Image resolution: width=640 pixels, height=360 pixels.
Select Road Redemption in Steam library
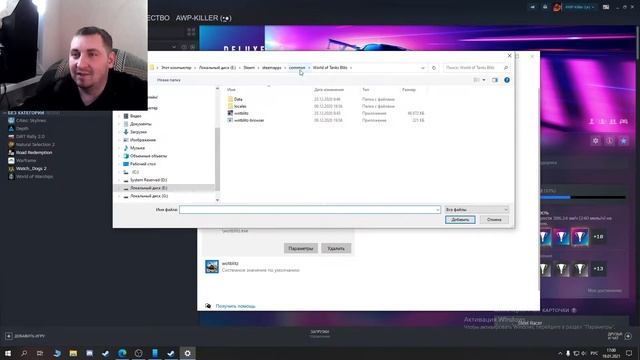(34, 153)
